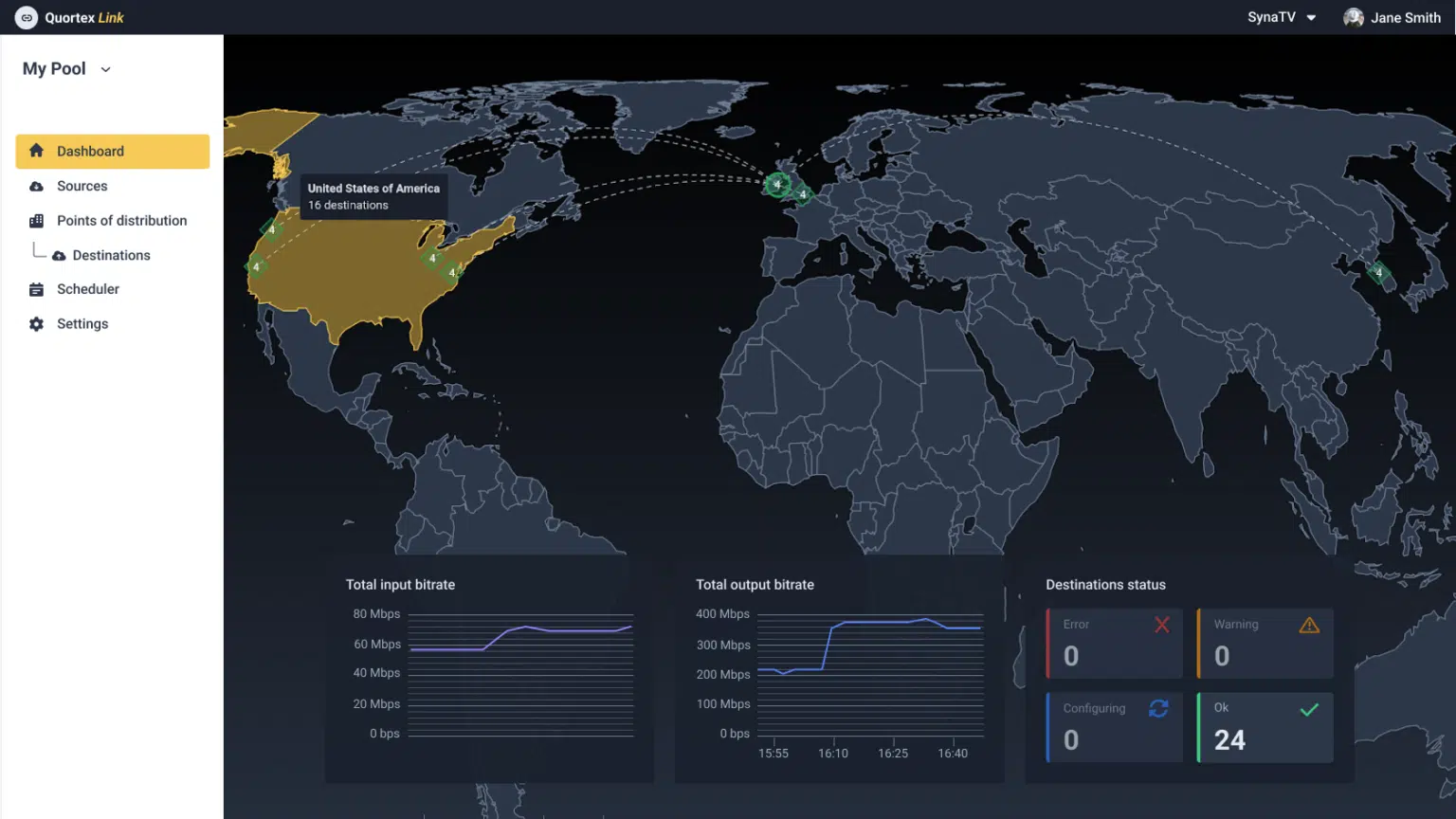The width and height of the screenshot is (1456, 819).
Task: Open the Sources menu item
Action: (x=82, y=187)
